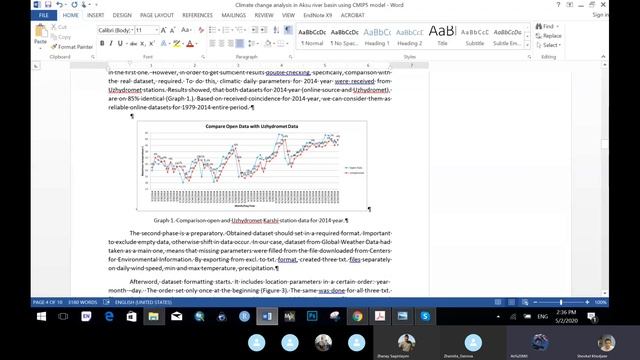Click the comparison chart image
The width and height of the screenshot is (640, 360).
[252, 166]
